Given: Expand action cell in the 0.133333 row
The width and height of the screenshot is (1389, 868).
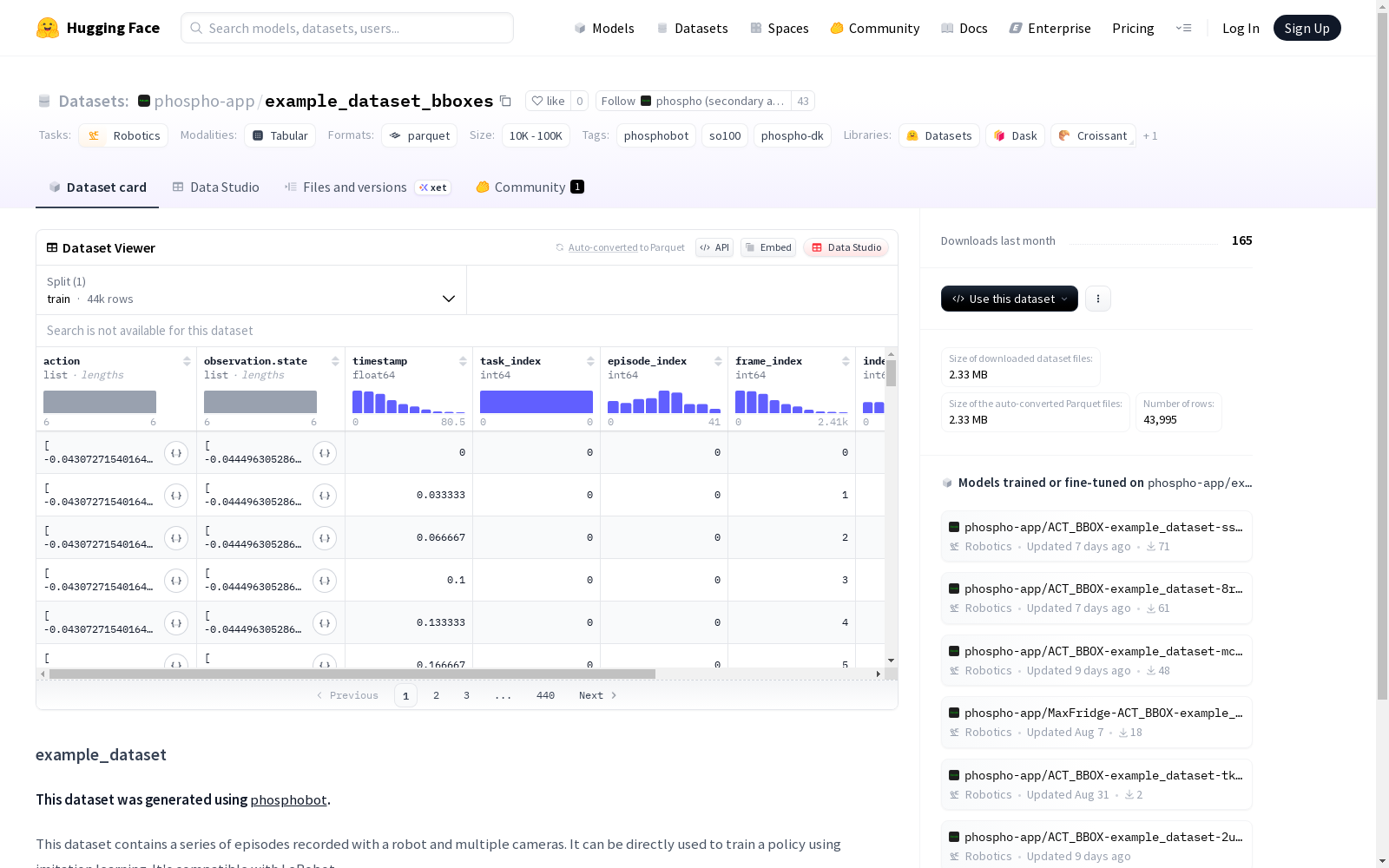Looking at the screenshot, I should click(176, 623).
